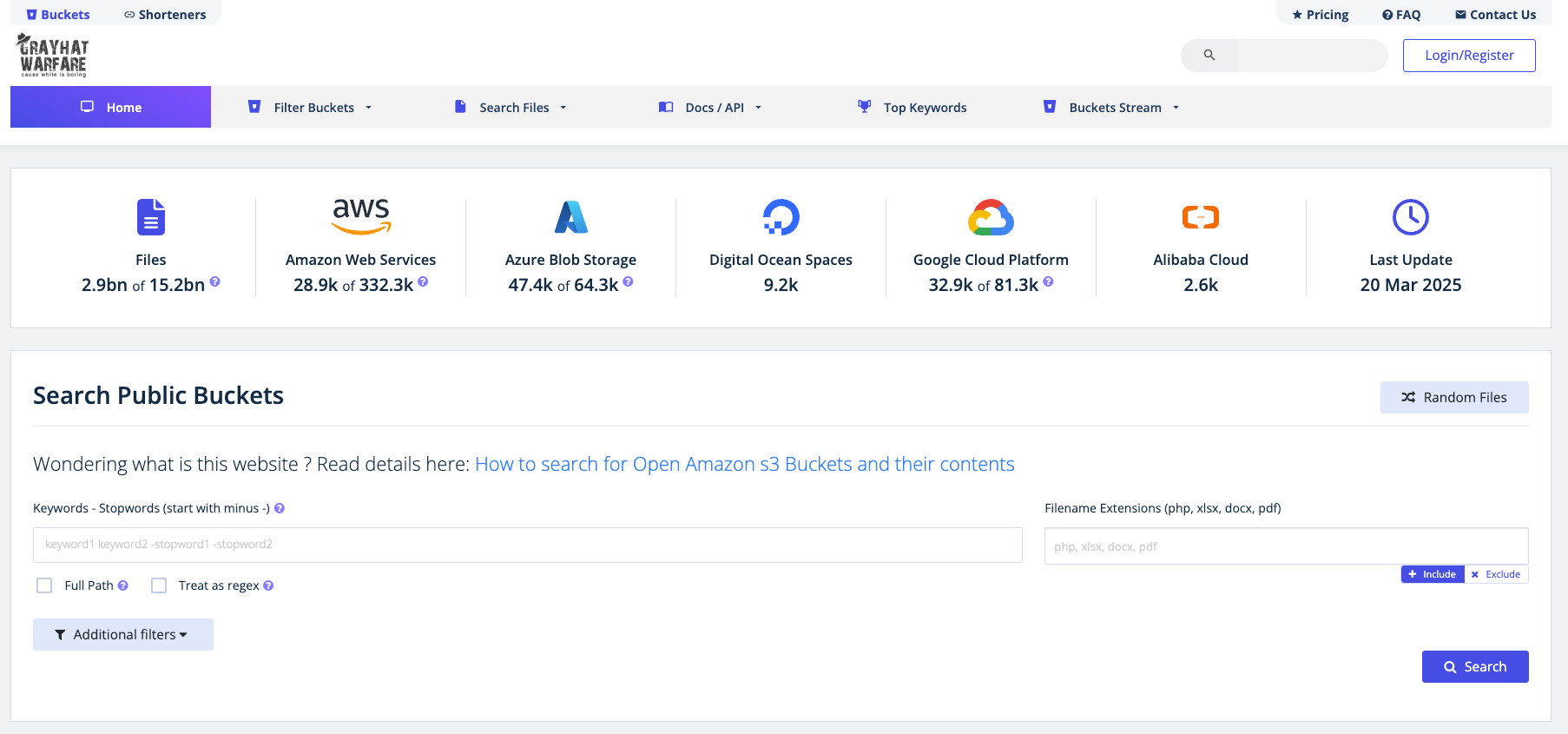Click the GrayHat Warfare logo
This screenshot has width=1568, height=734.
pos(53,56)
